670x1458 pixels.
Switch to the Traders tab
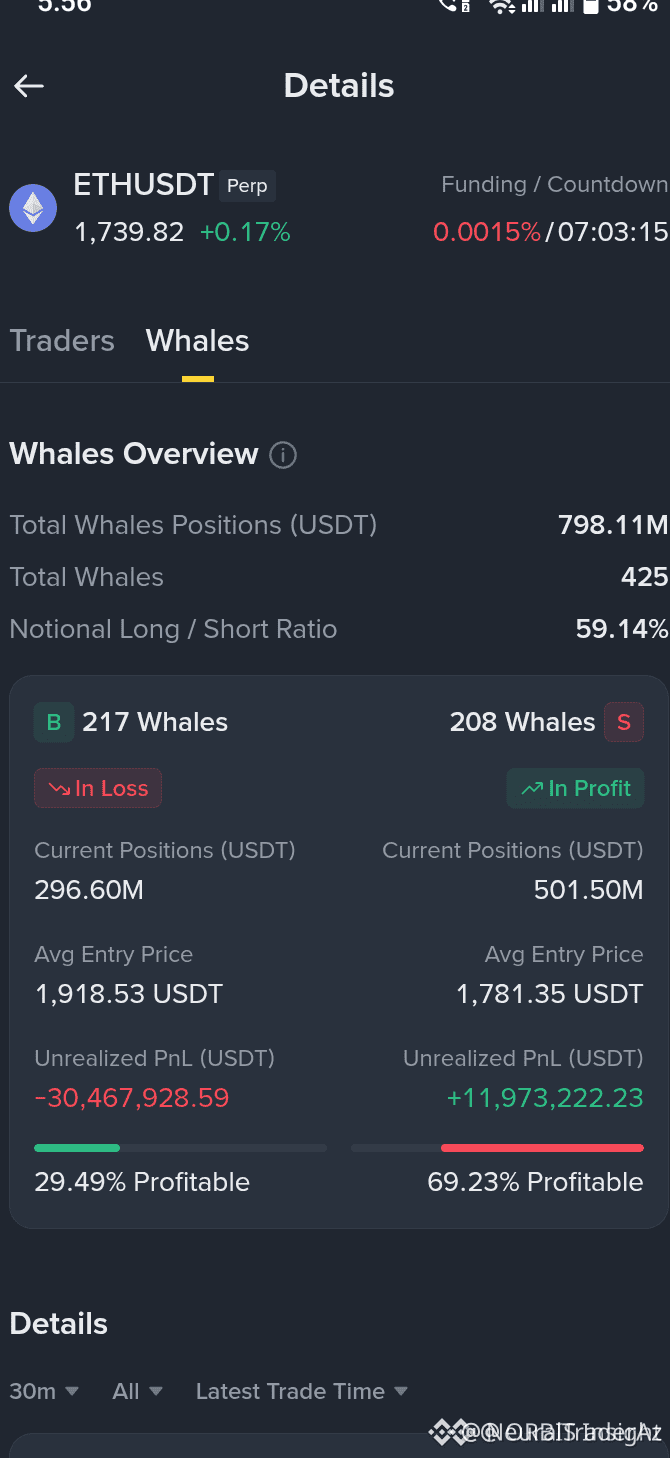click(x=62, y=341)
